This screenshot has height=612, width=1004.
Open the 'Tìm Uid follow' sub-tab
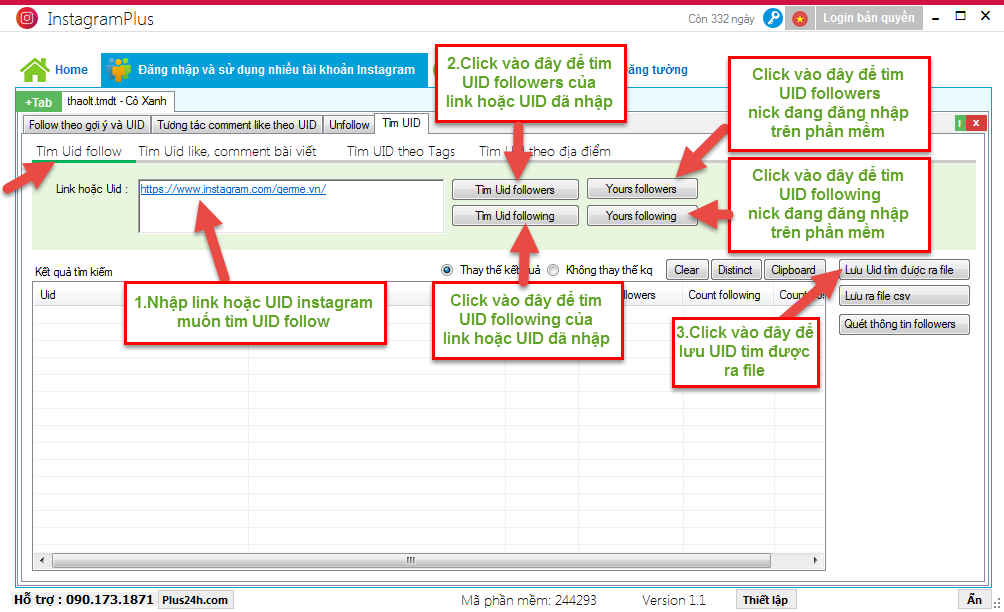coord(79,152)
